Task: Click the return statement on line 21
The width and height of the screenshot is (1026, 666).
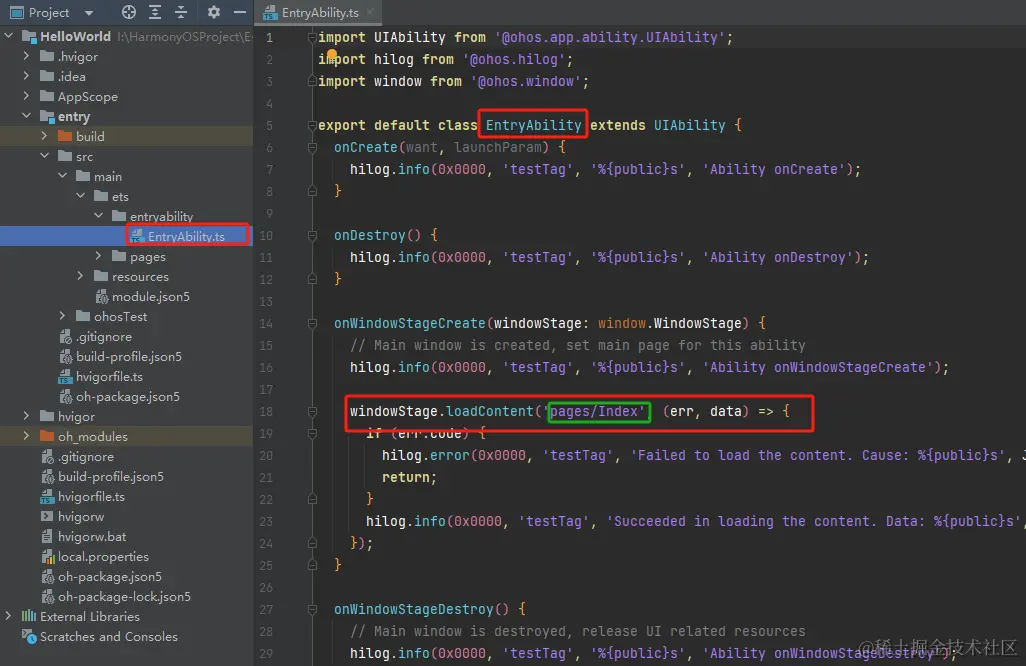Action: pos(409,477)
